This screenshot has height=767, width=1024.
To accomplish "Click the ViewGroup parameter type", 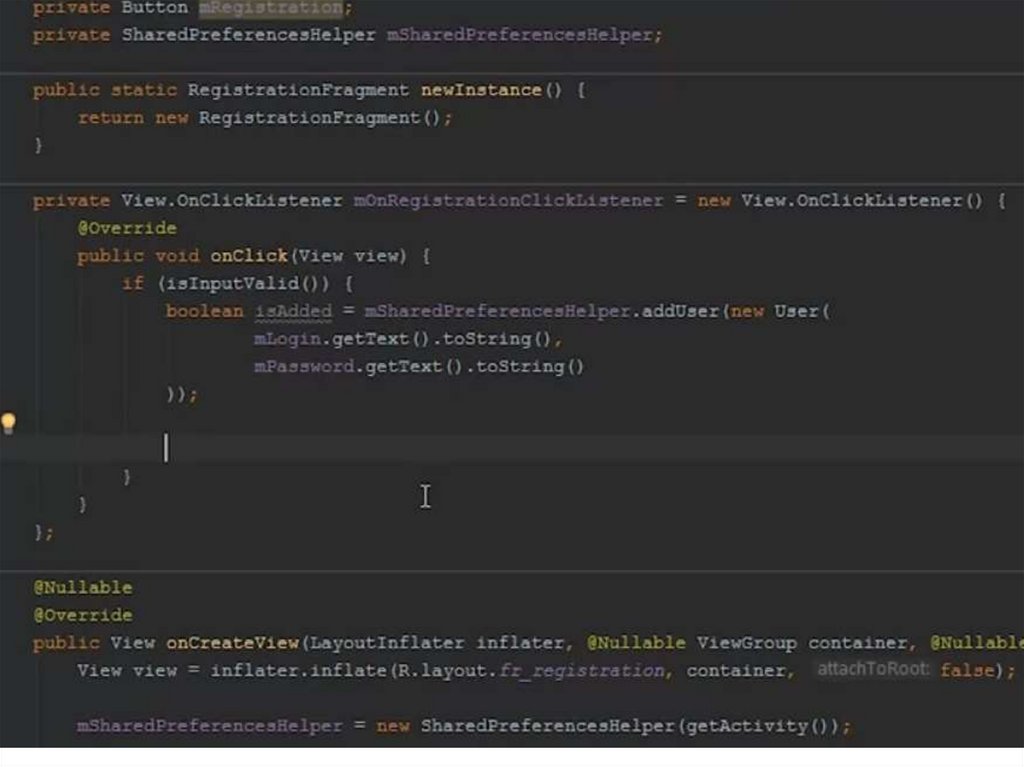I will [x=746, y=643].
